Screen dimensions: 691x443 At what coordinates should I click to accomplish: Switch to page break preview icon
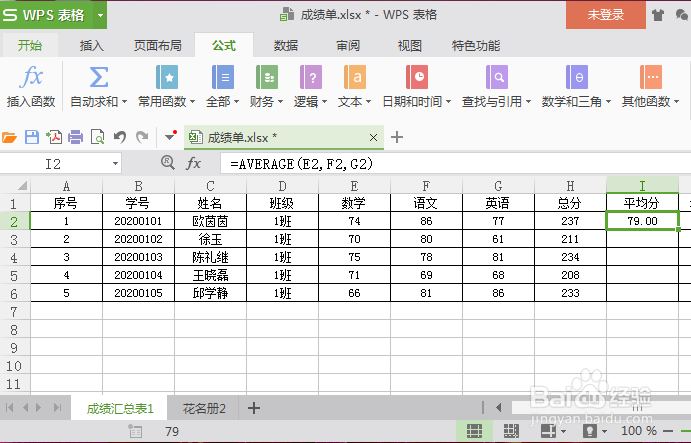511,431
